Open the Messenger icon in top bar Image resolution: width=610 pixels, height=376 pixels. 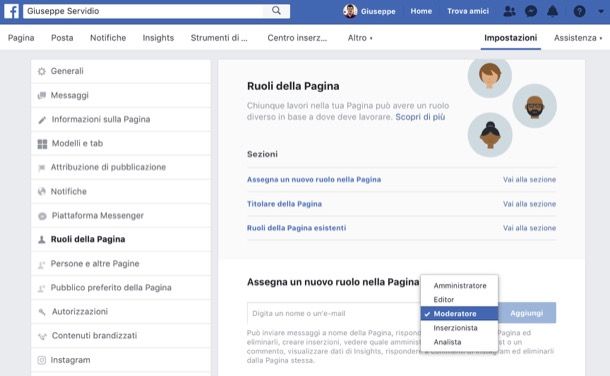(x=531, y=11)
